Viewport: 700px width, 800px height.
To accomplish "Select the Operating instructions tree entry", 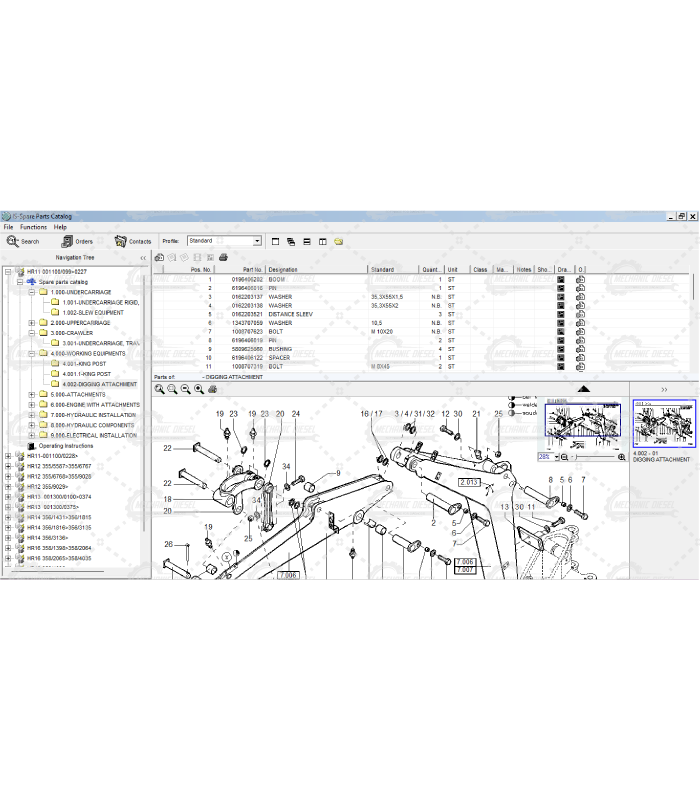I will pyautogui.click(x=65, y=446).
